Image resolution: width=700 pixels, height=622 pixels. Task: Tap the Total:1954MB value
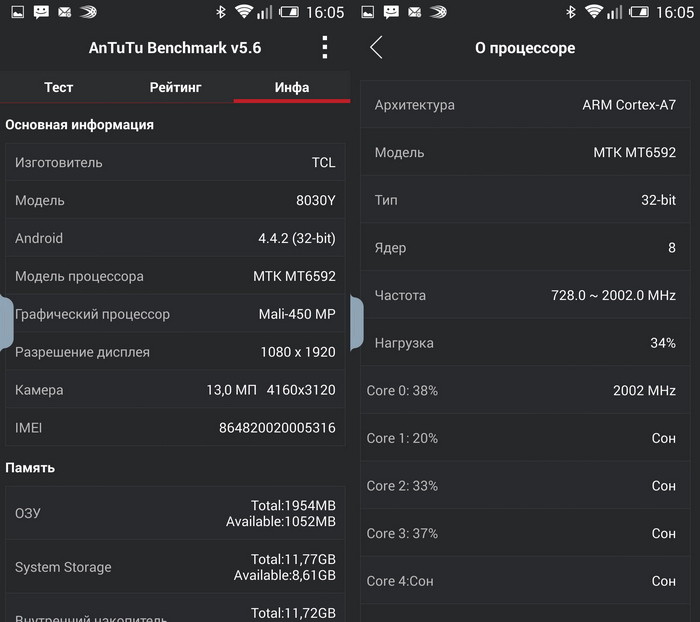293,505
